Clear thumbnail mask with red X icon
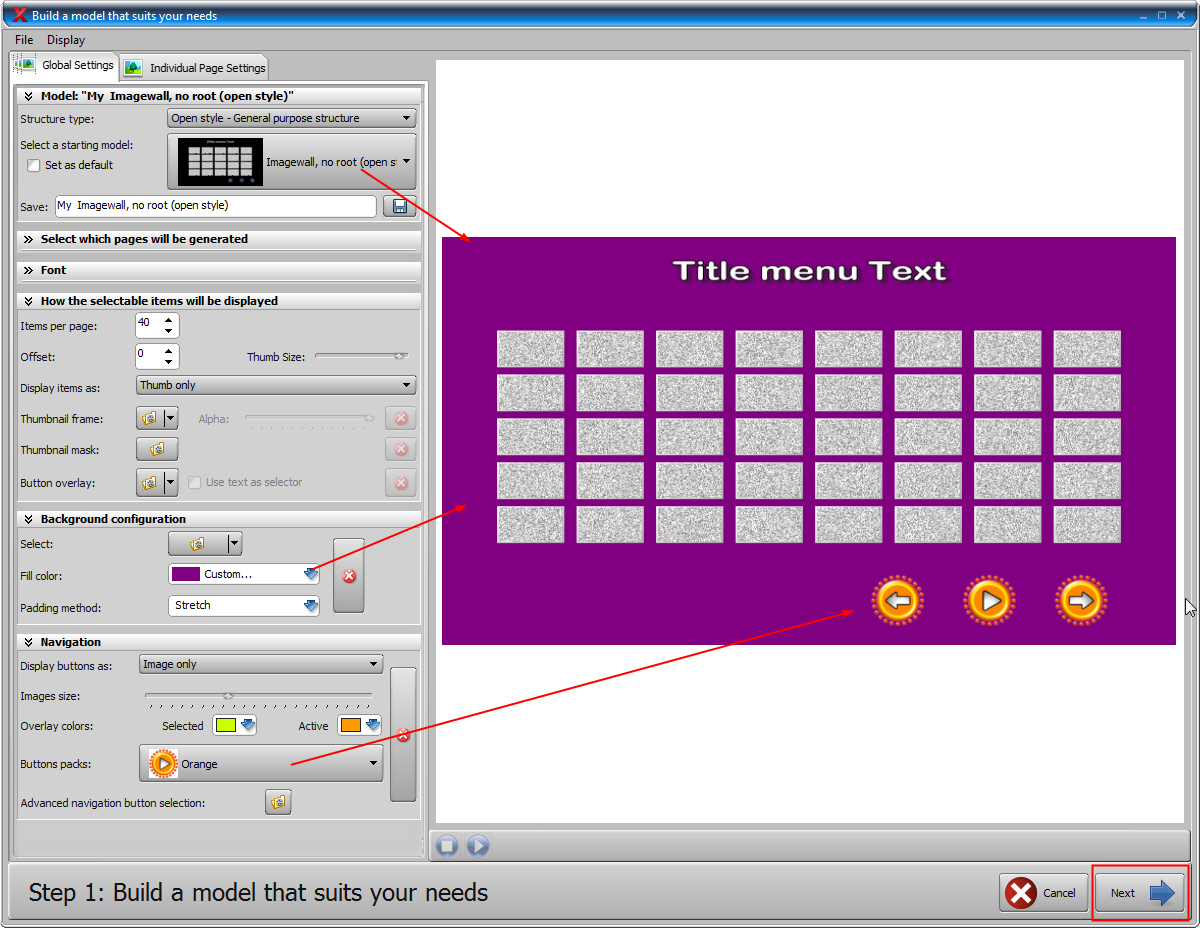 click(401, 450)
